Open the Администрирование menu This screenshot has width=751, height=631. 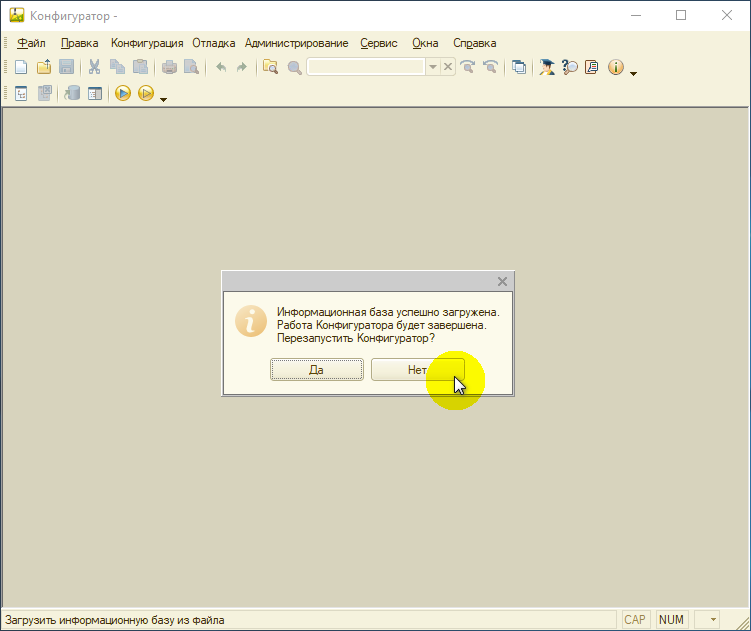point(296,43)
